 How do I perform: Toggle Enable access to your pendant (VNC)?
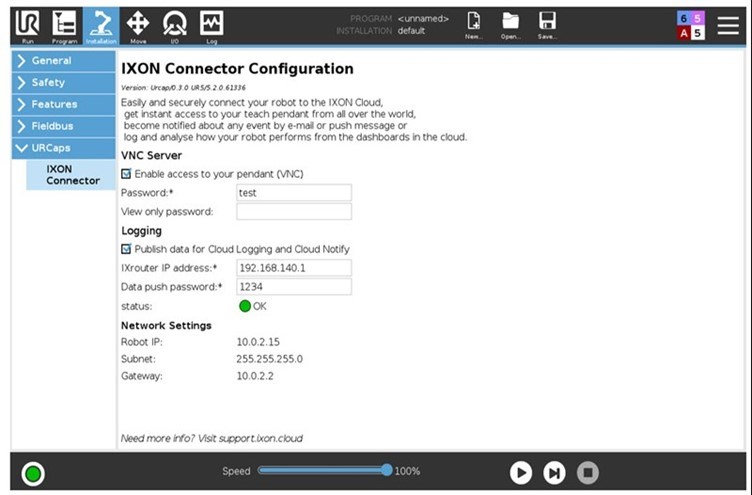click(x=126, y=174)
